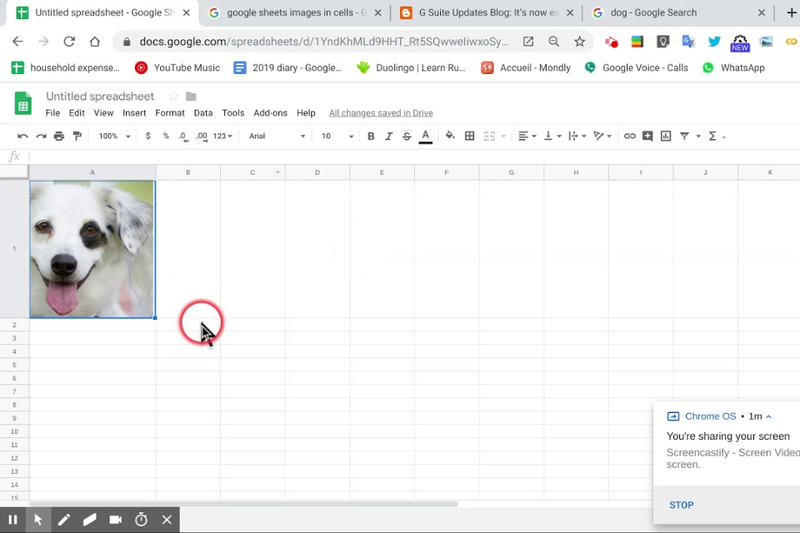Screen dimensions: 800x533
Task: Bookmark page with star icon
Action: pyautogui.click(x=579, y=41)
